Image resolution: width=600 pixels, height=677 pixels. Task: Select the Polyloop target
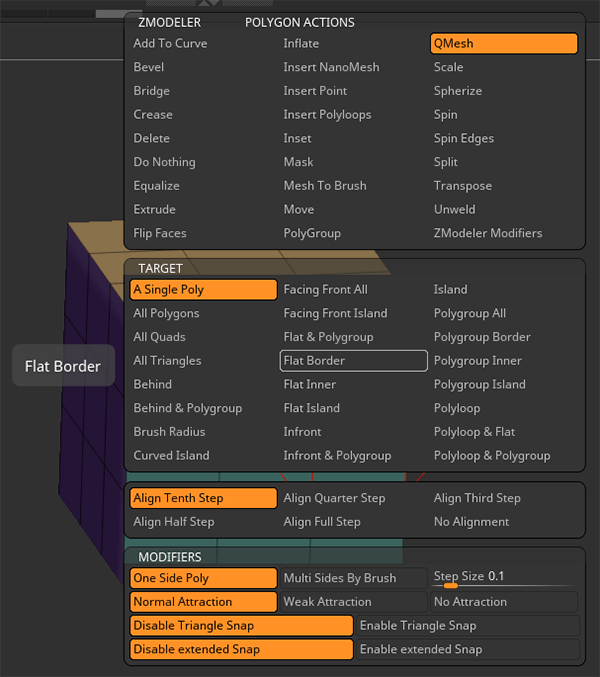click(457, 409)
